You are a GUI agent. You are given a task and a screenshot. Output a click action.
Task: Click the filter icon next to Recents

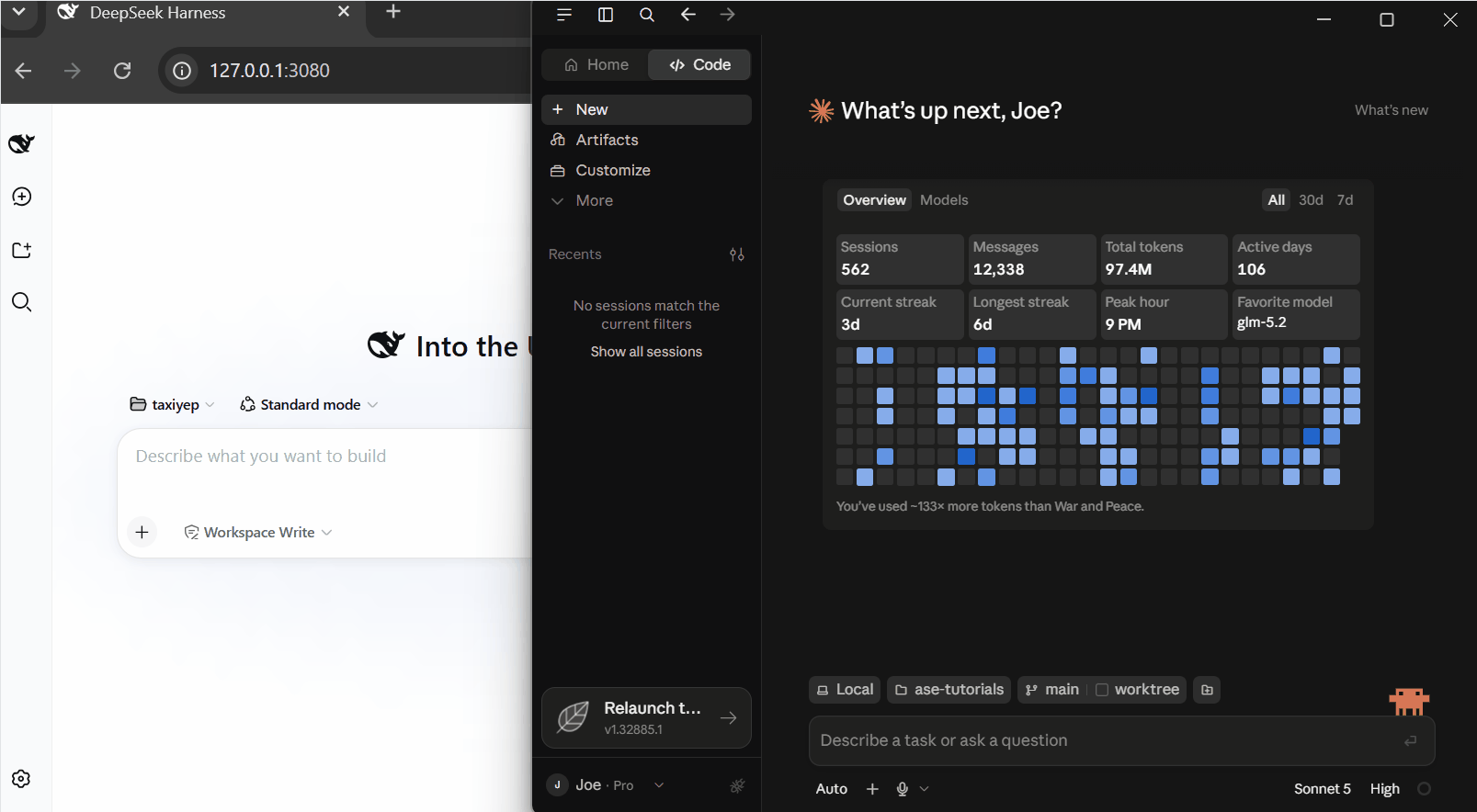click(737, 254)
